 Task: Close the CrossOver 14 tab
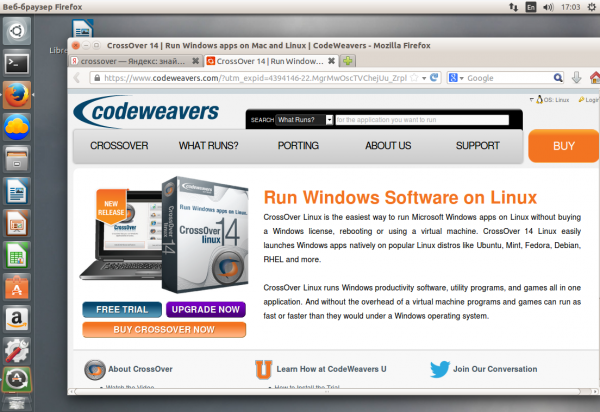[331, 61]
